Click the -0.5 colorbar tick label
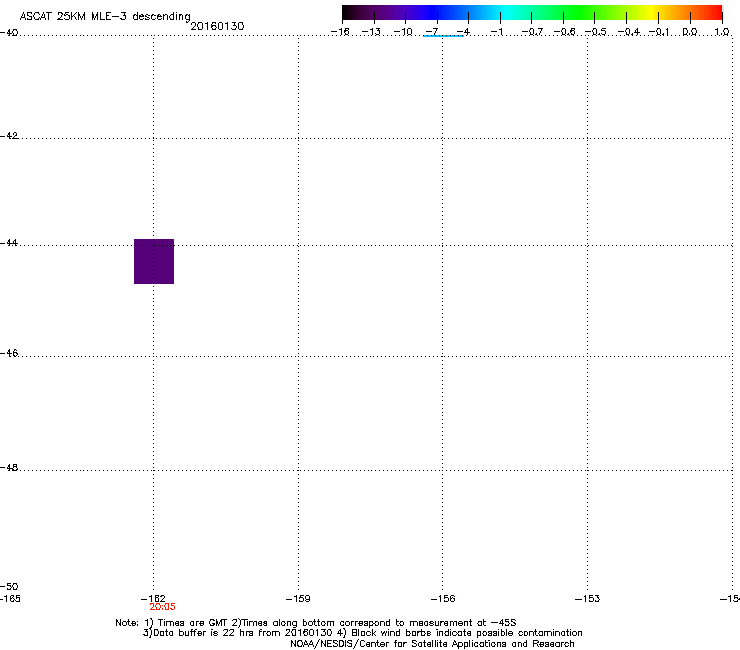 point(595,32)
